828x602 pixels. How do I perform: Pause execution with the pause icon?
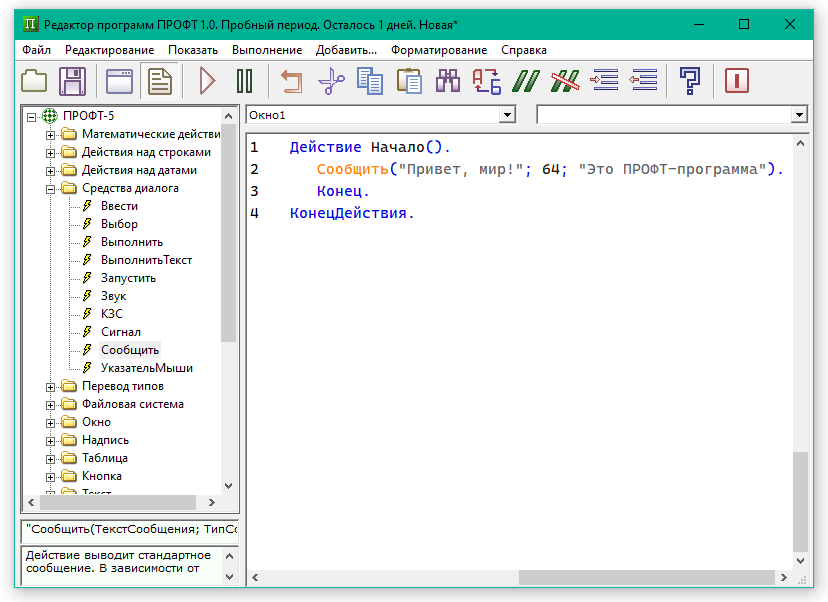(x=244, y=81)
